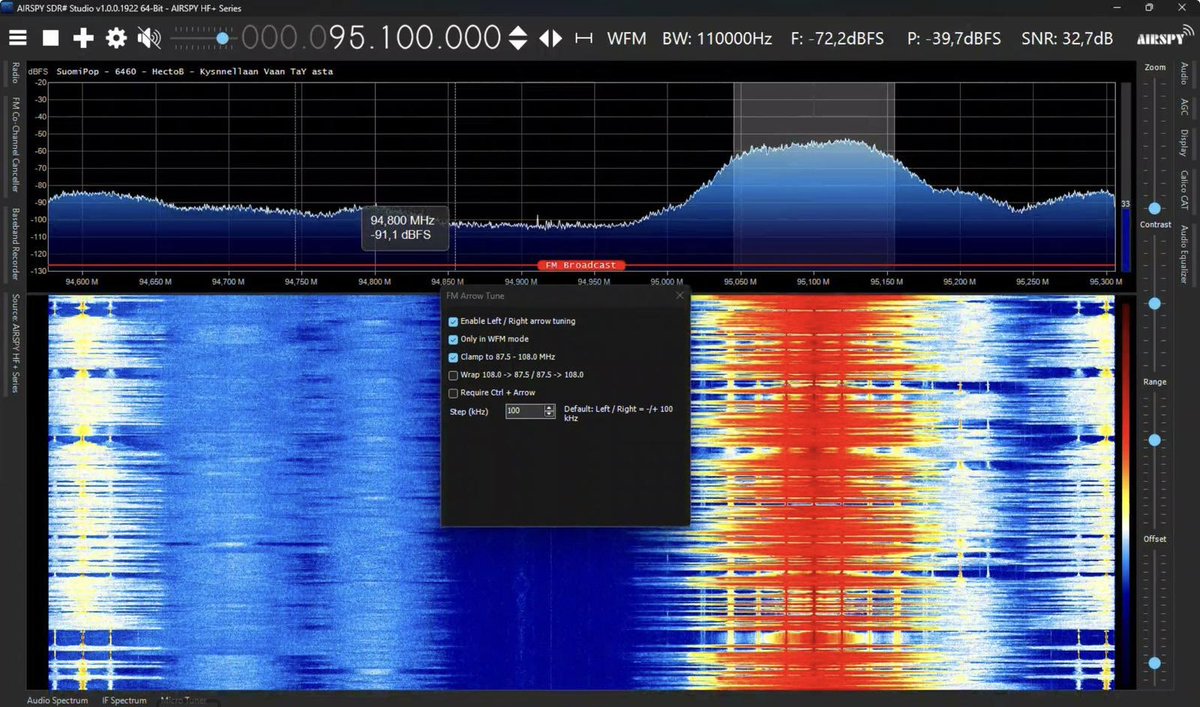
Task: Click the SNR: 32,7dB readout
Action: (1067, 39)
